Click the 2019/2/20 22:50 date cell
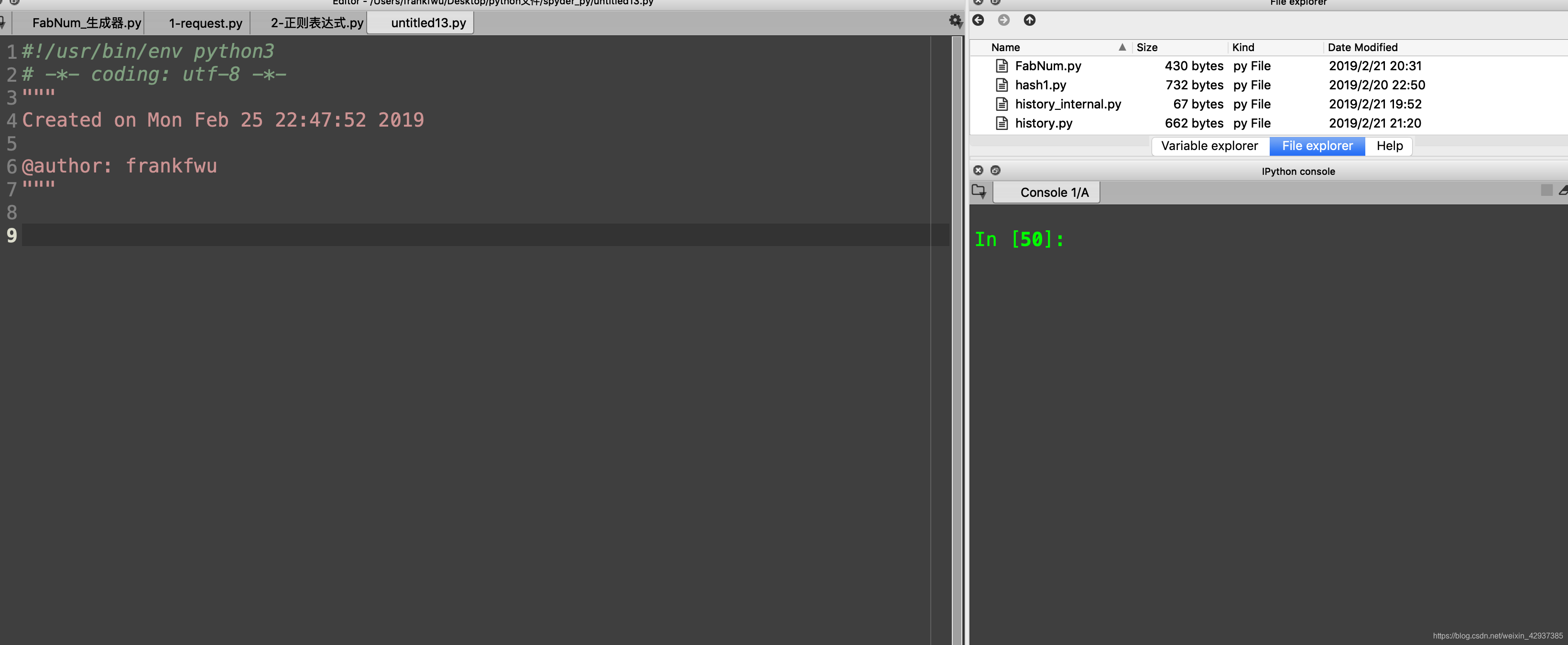This screenshot has width=1568, height=645. (x=1377, y=85)
